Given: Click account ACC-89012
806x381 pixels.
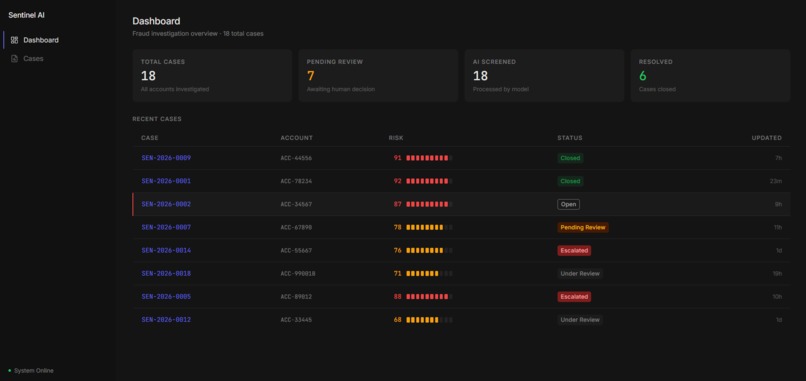Looking at the screenshot, I should pos(296,297).
